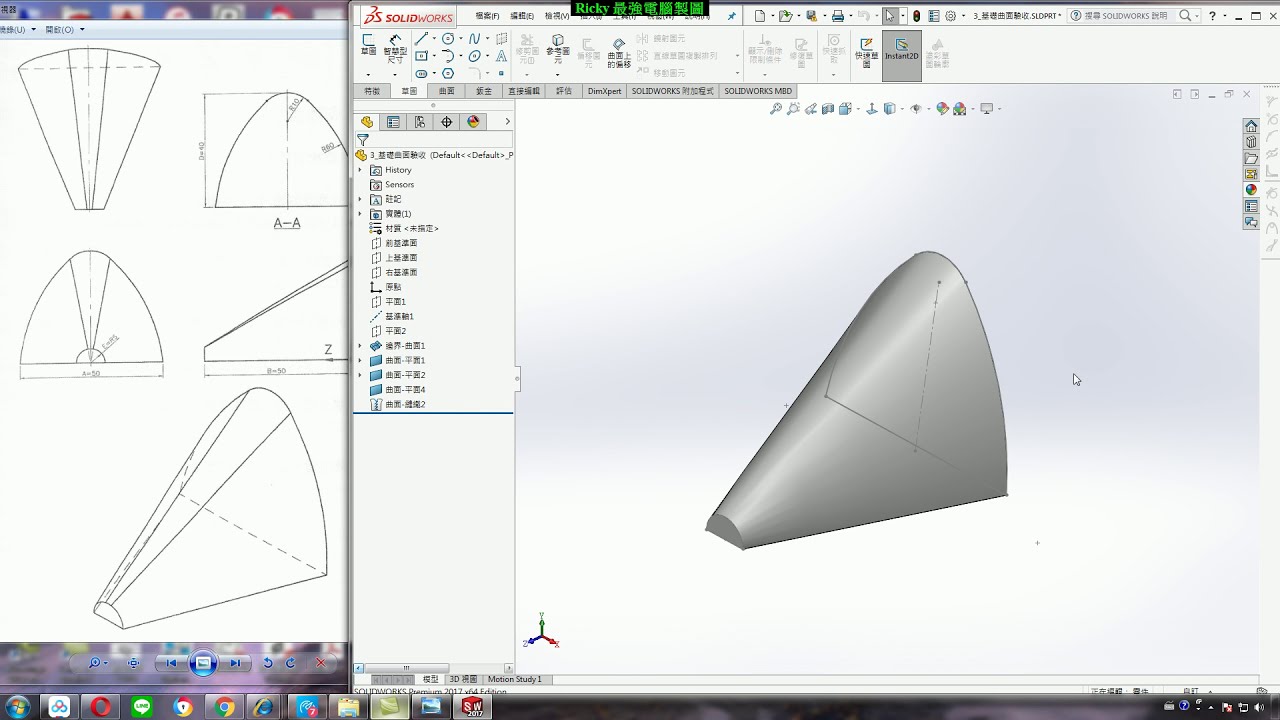This screenshot has height=720, width=1280.
Task: Open the ConfigurationManager tab
Action: [420, 122]
